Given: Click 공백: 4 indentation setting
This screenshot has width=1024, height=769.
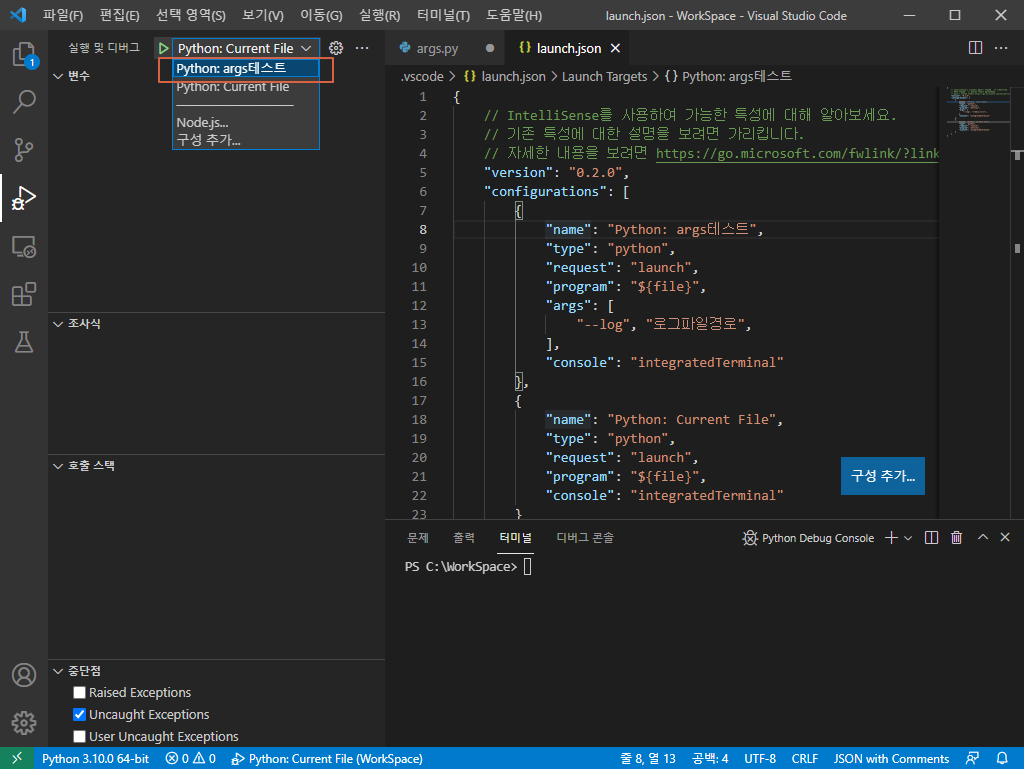Looking at the screenshot, I should tap(710, 759).
